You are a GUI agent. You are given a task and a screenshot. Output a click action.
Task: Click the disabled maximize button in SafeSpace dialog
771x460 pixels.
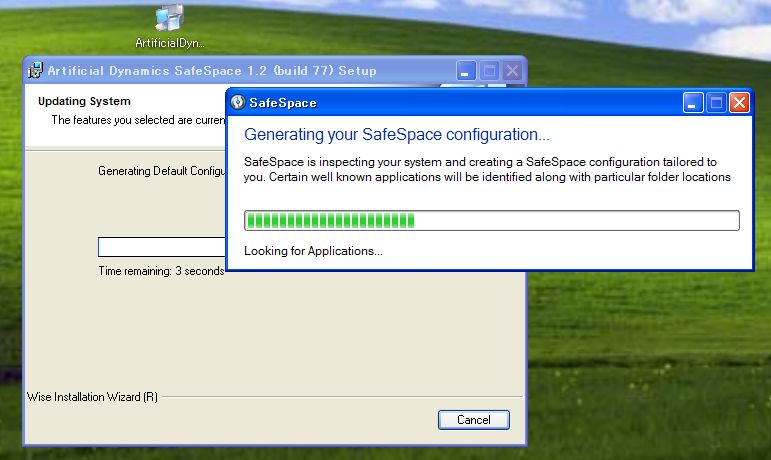click(716, 103)
